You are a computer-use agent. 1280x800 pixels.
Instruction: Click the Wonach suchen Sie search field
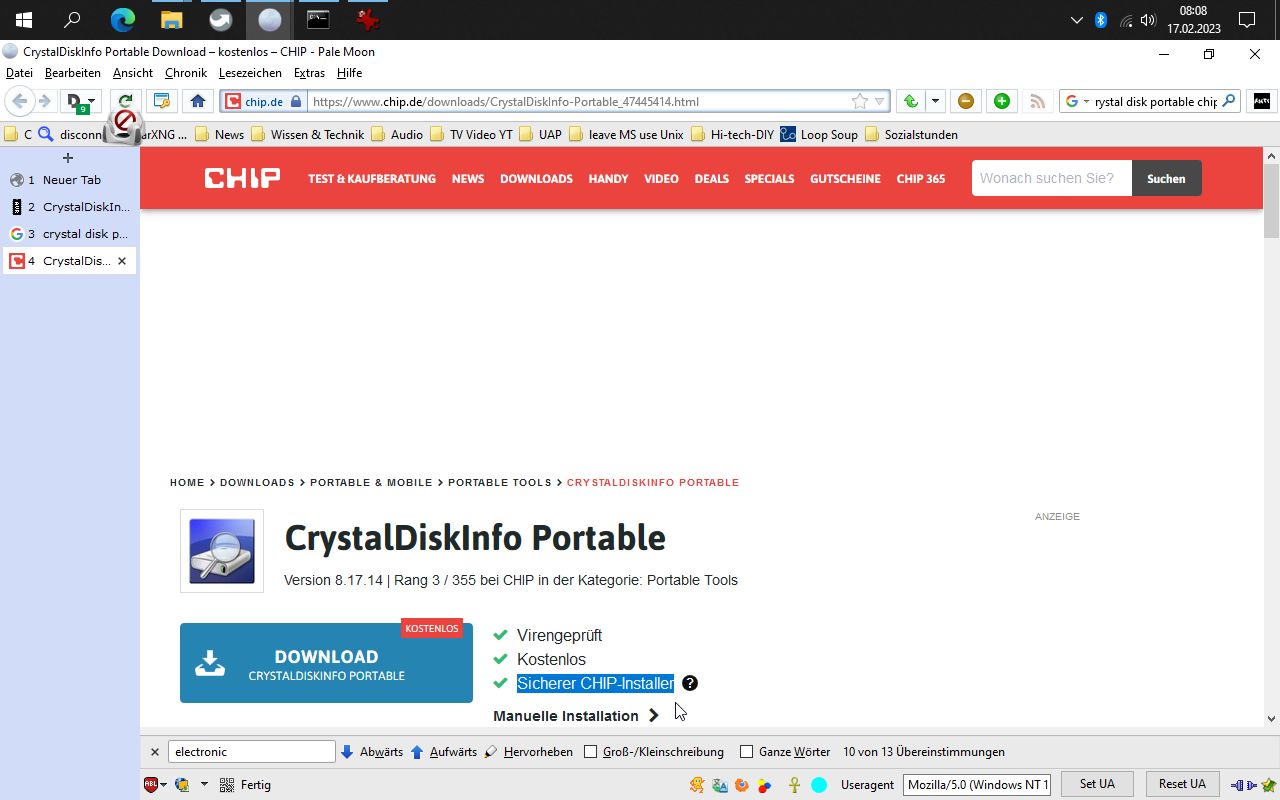click(x=1052, y=178)
